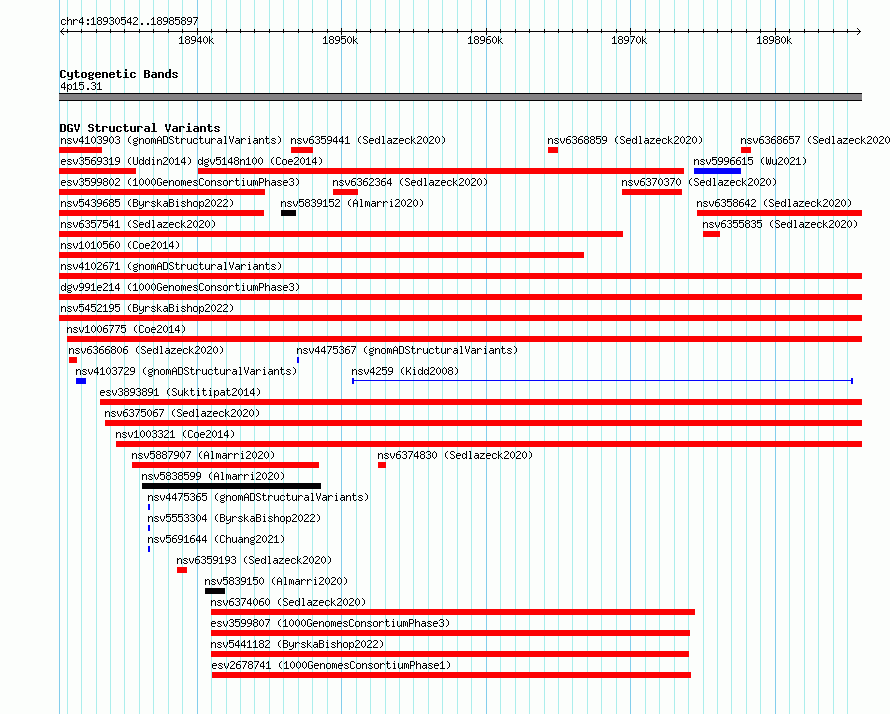Click the DGV Structural Variants track title
890x714 pixels.
click(x=140, y=128)
